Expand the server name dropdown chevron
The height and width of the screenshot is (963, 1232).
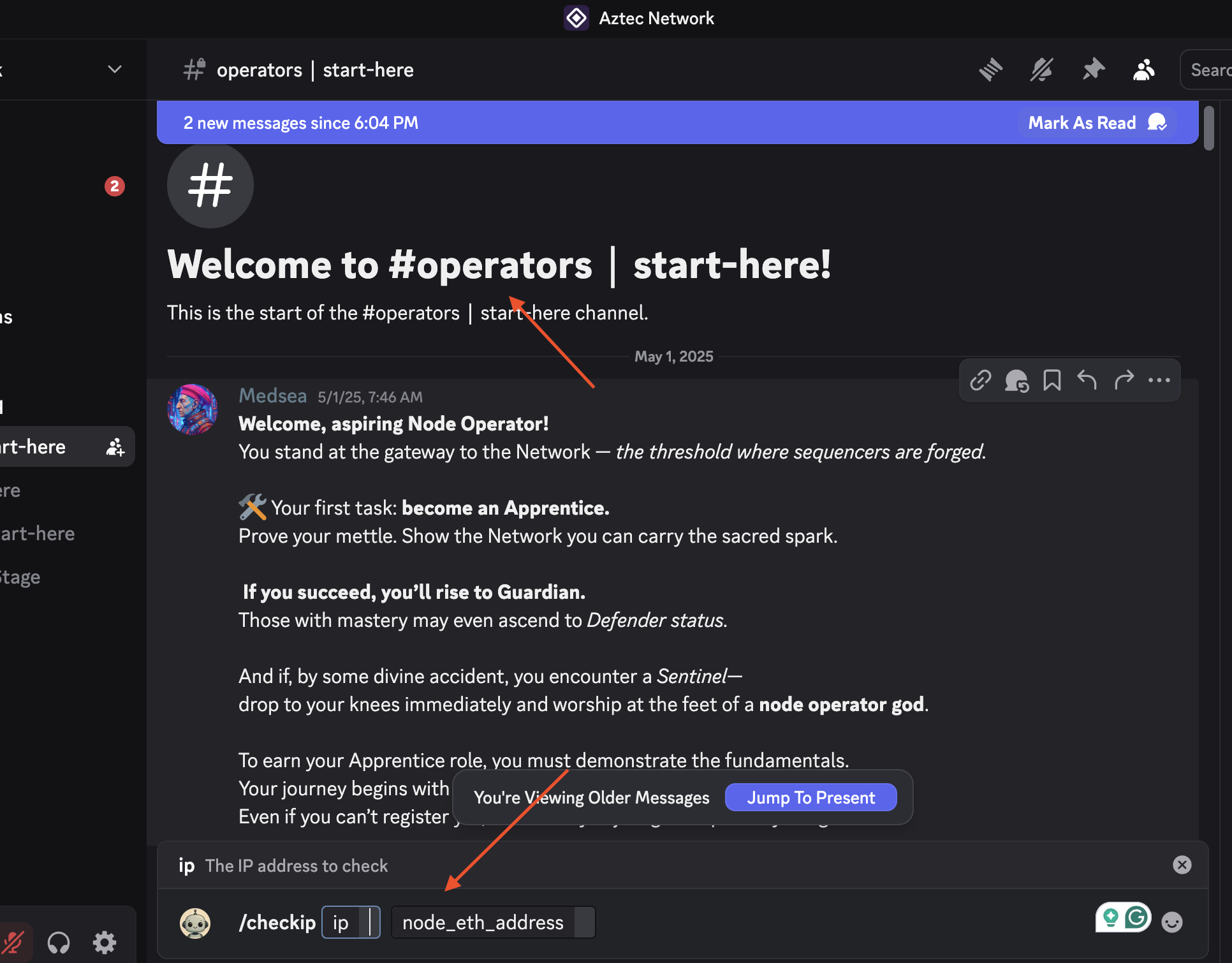(115, 69)
